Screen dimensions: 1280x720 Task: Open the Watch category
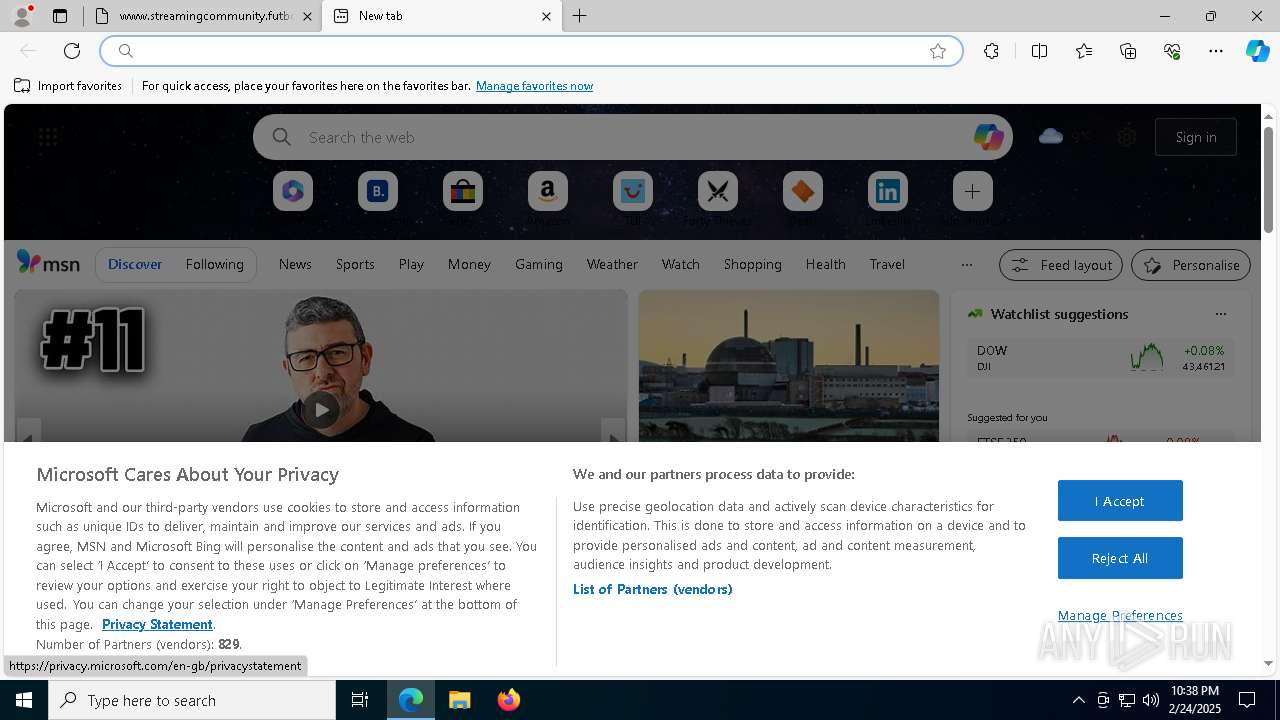point(681,264)
